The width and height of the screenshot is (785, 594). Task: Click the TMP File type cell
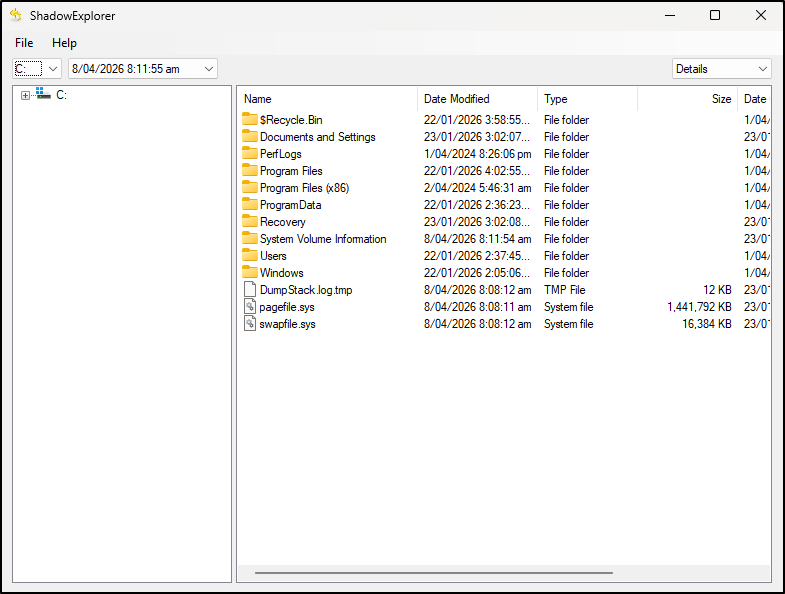pos(565,290)
